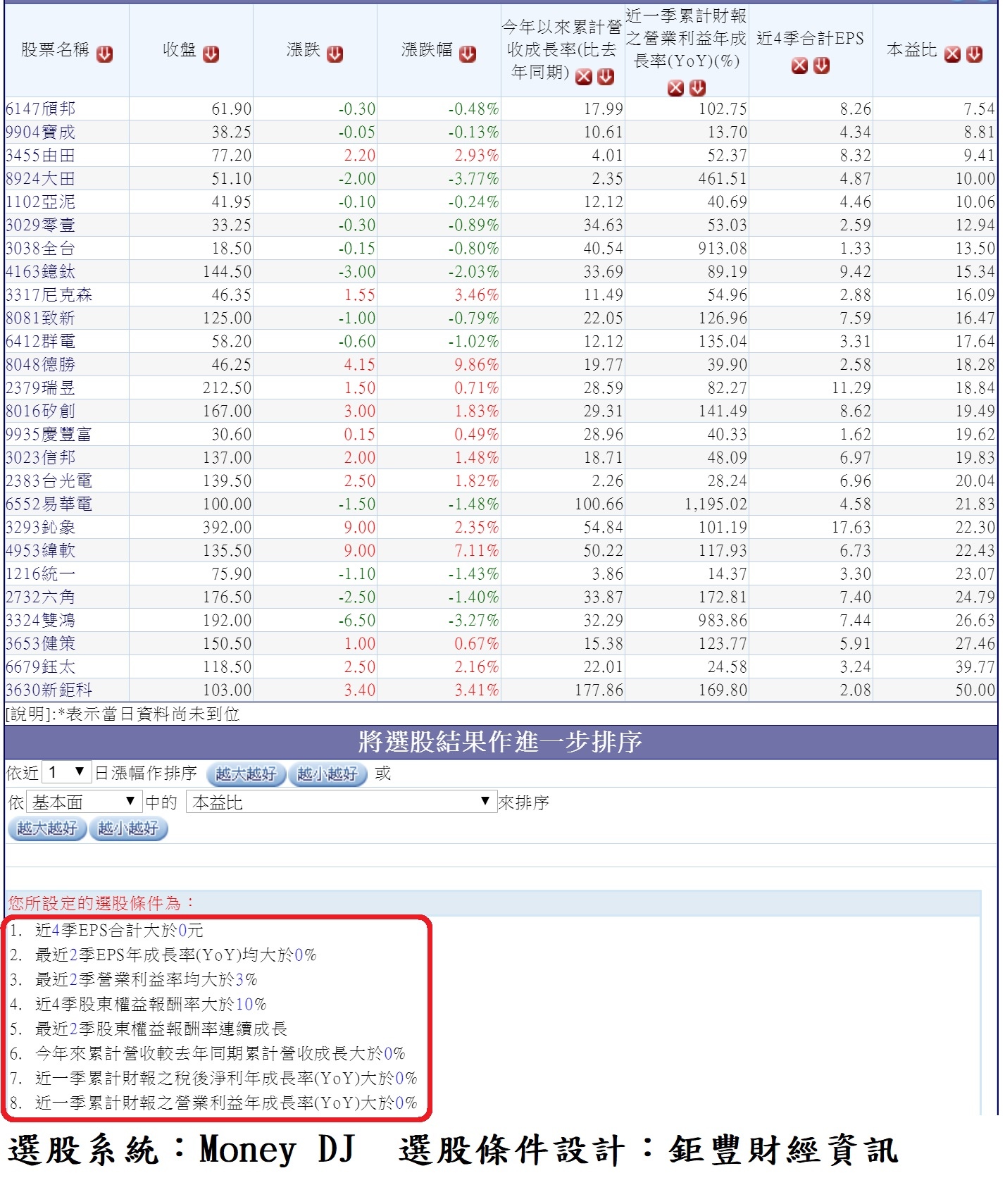The width and height of the screenshot is (1005, 1204).
Task: Open stock link 6552易華電
Action: click(49, 504)
